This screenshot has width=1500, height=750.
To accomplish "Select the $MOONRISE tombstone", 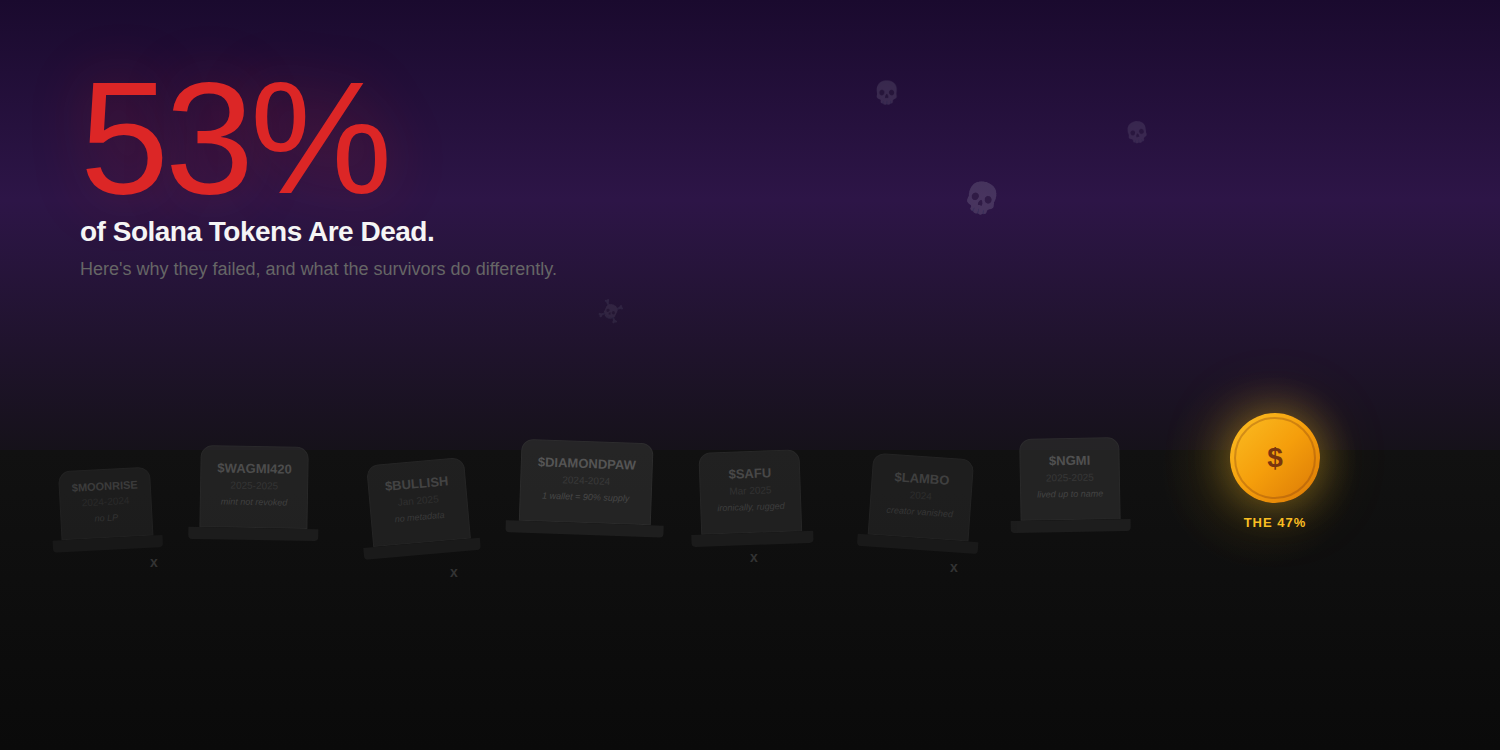I will click(106, 503).
